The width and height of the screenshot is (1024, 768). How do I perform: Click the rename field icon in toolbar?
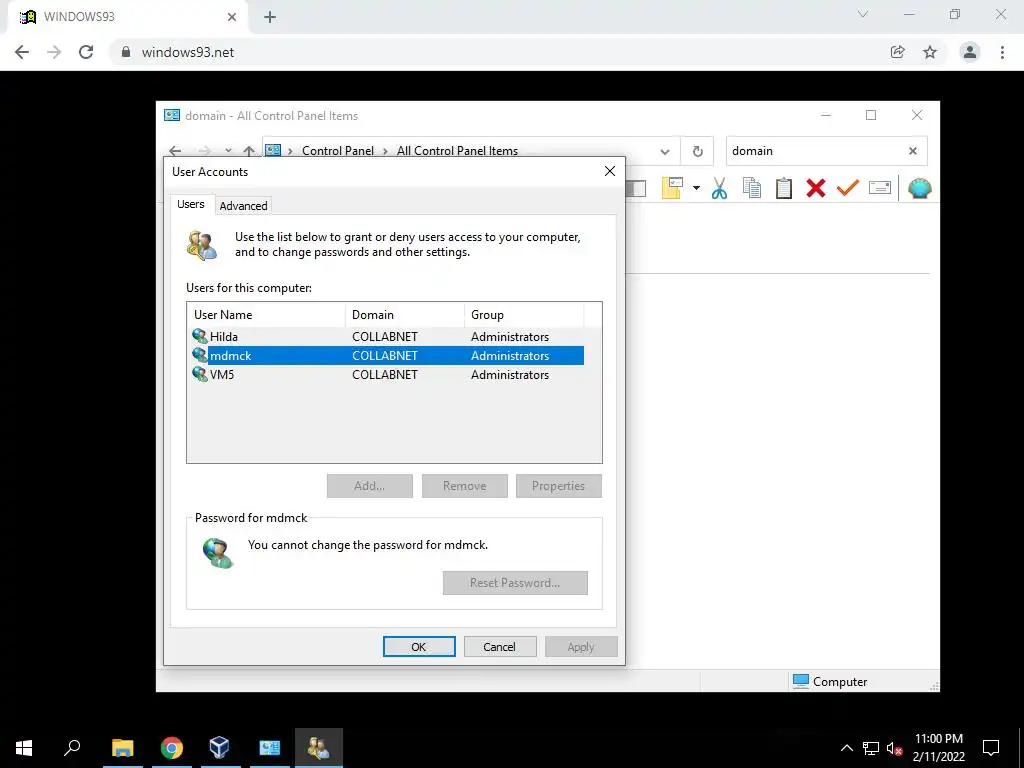pos(880,188)
